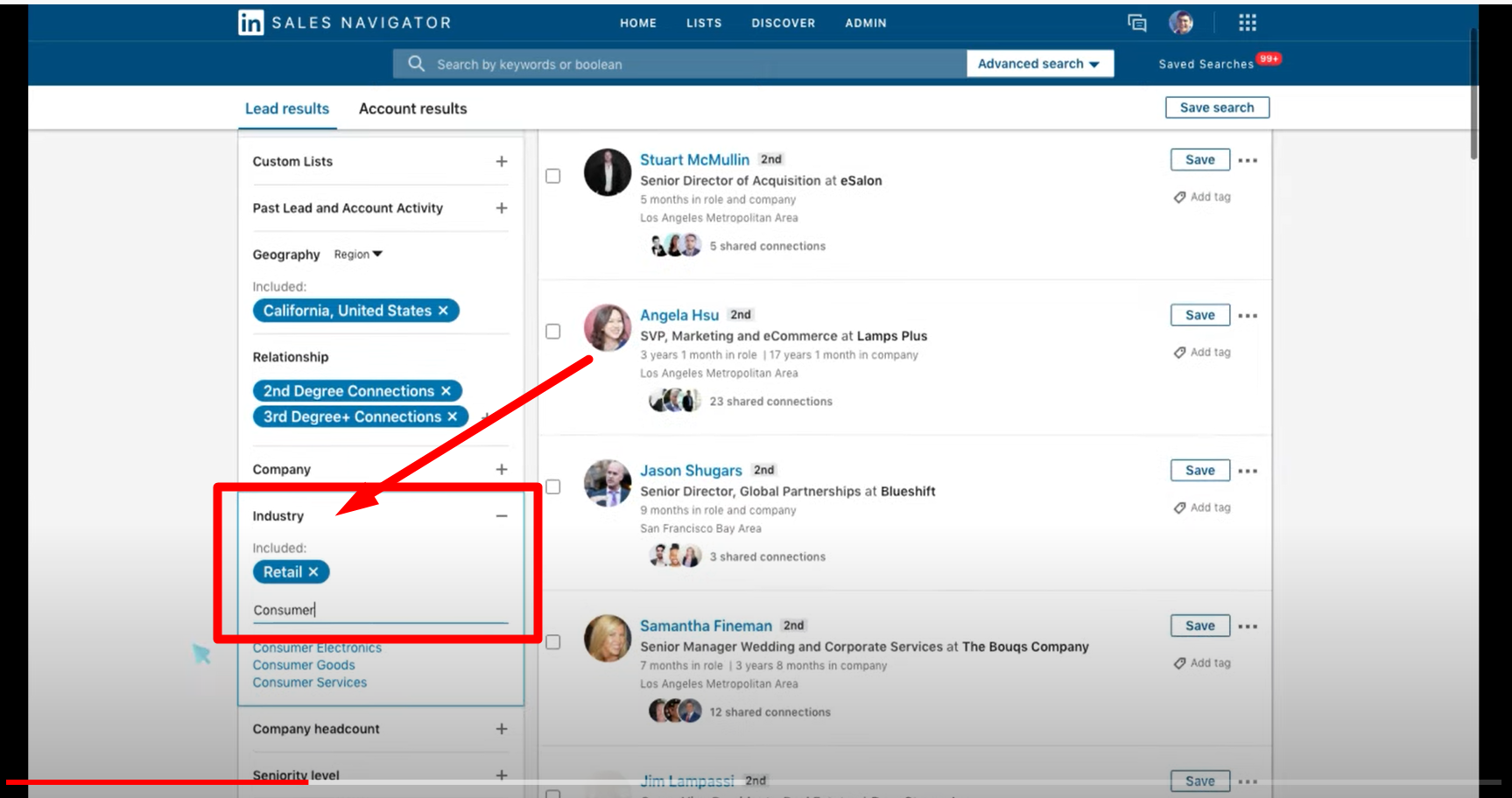Choose Consumer Electronics industry suggestion
This screenshot has height=798, width=1512.
coord(317,648)
